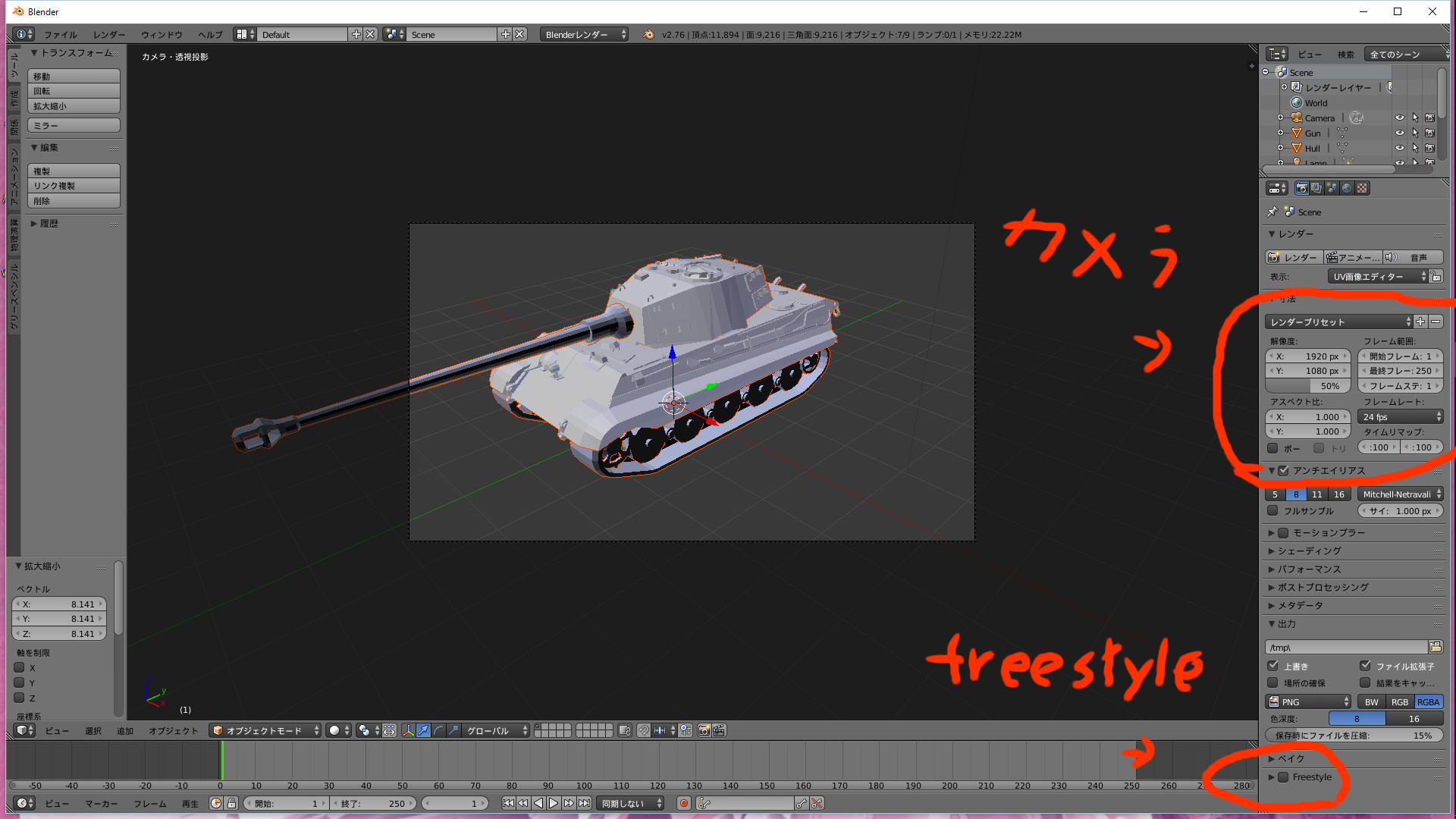Play the animation forward
The image size is (1456, 819).
point(554,803)
